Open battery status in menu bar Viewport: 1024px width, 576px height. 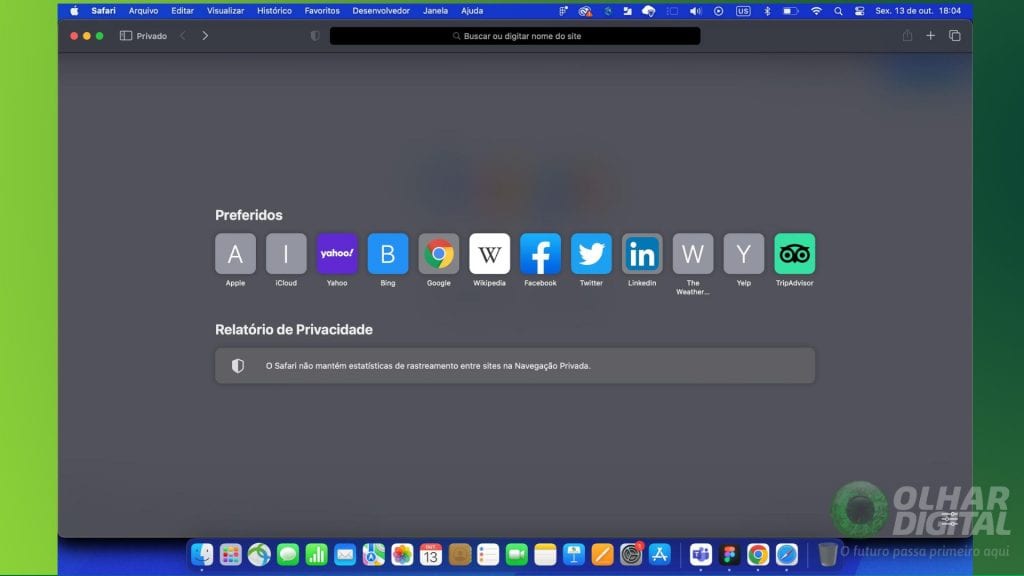tap(791, 10)
